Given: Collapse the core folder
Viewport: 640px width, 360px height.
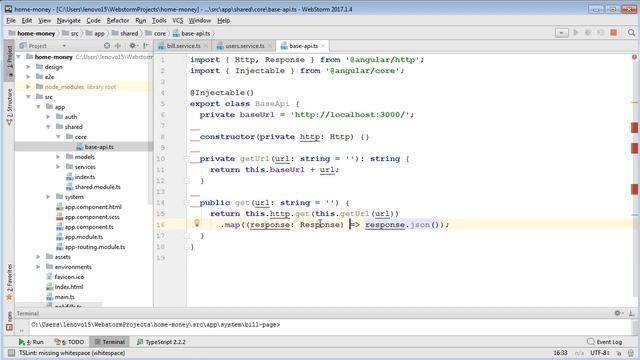Looking at the screenshot, I should tap(58, 137).
